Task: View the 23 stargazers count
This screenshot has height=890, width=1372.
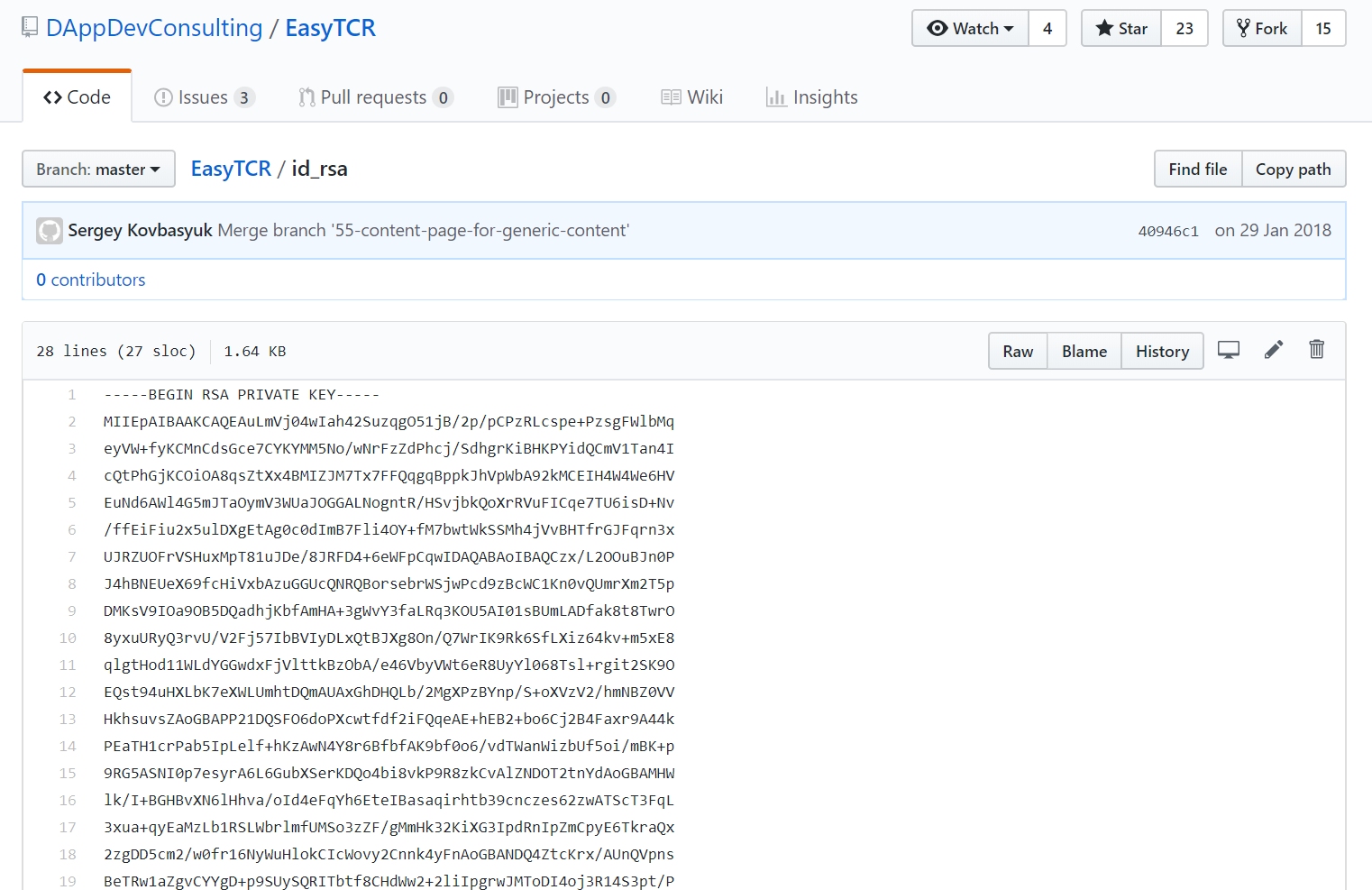Action: [x=1184, y=28]
